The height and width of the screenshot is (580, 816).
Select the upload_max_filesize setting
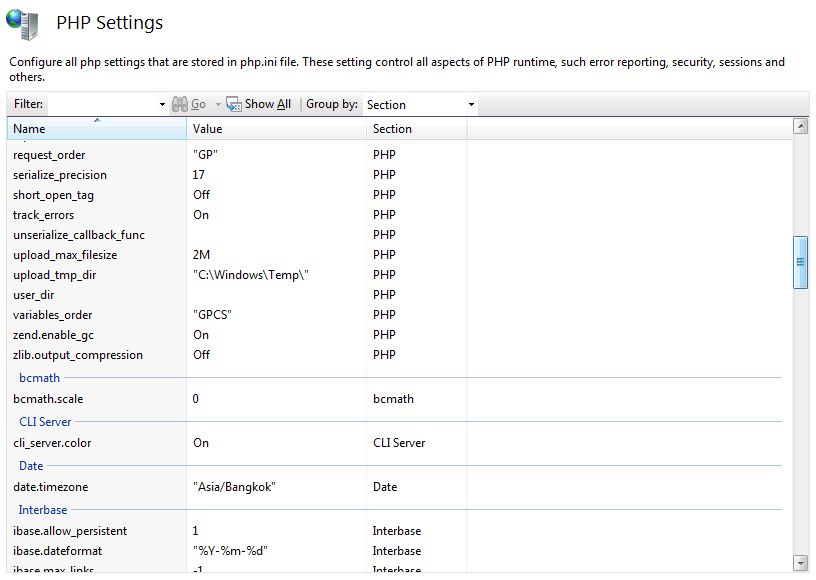click(x=65, y=255)
